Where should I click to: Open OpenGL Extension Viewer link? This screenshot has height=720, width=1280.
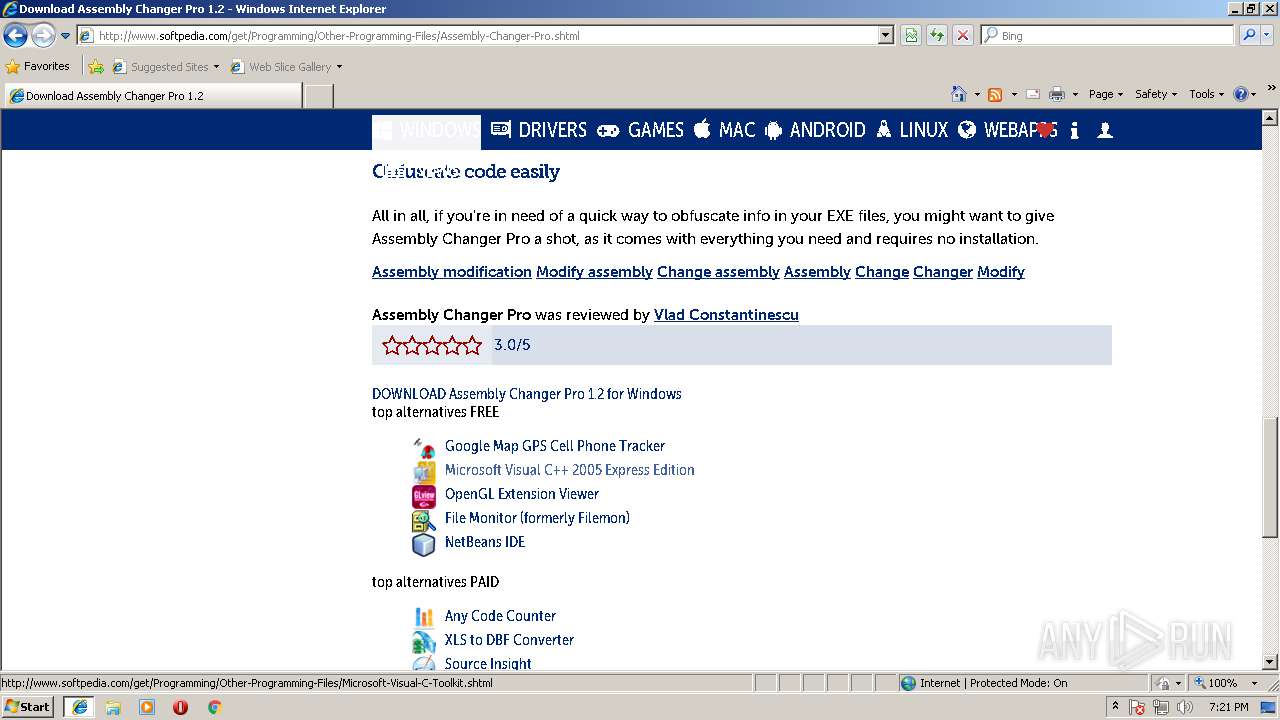521,494
